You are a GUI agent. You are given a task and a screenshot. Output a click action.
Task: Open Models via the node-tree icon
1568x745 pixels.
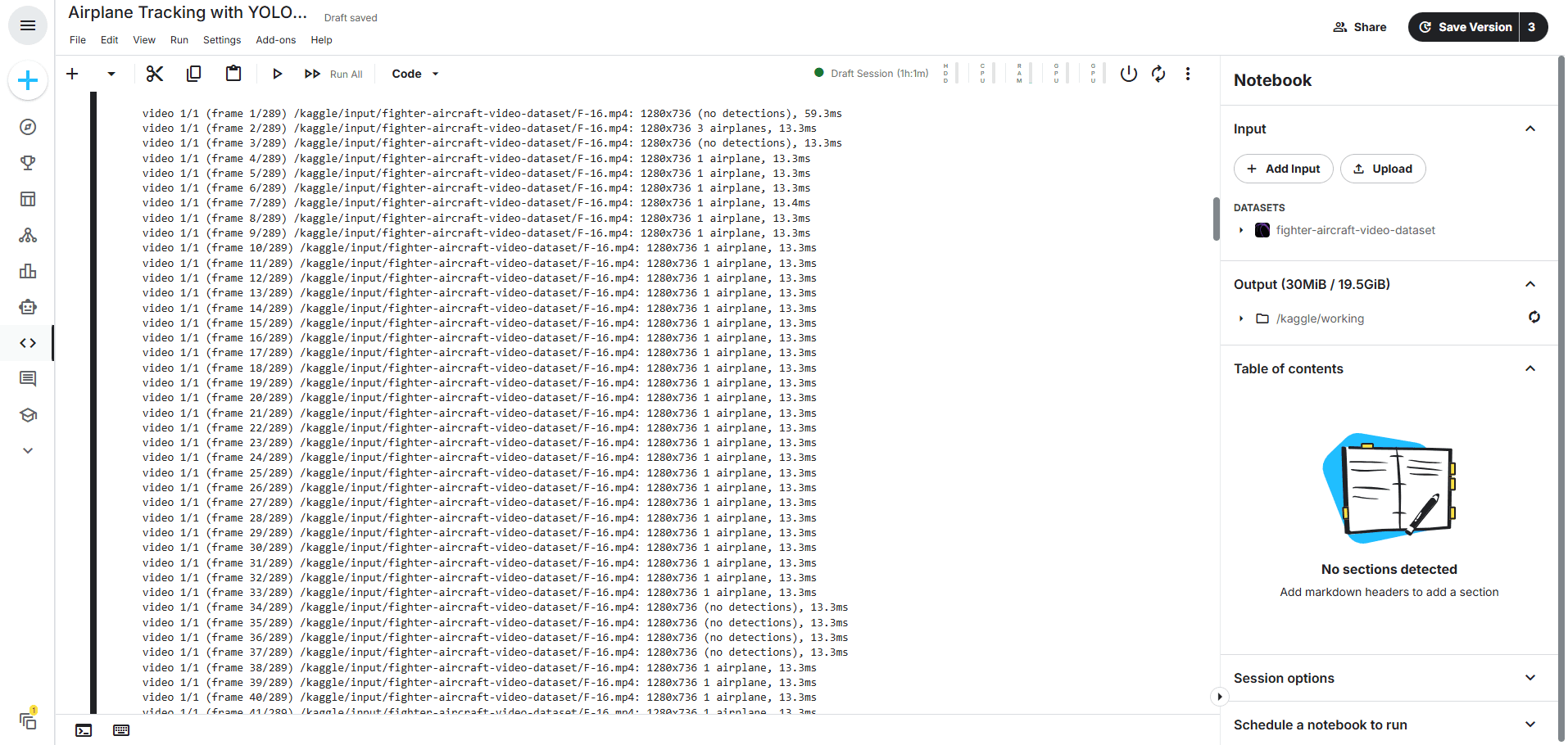point(28,235)
